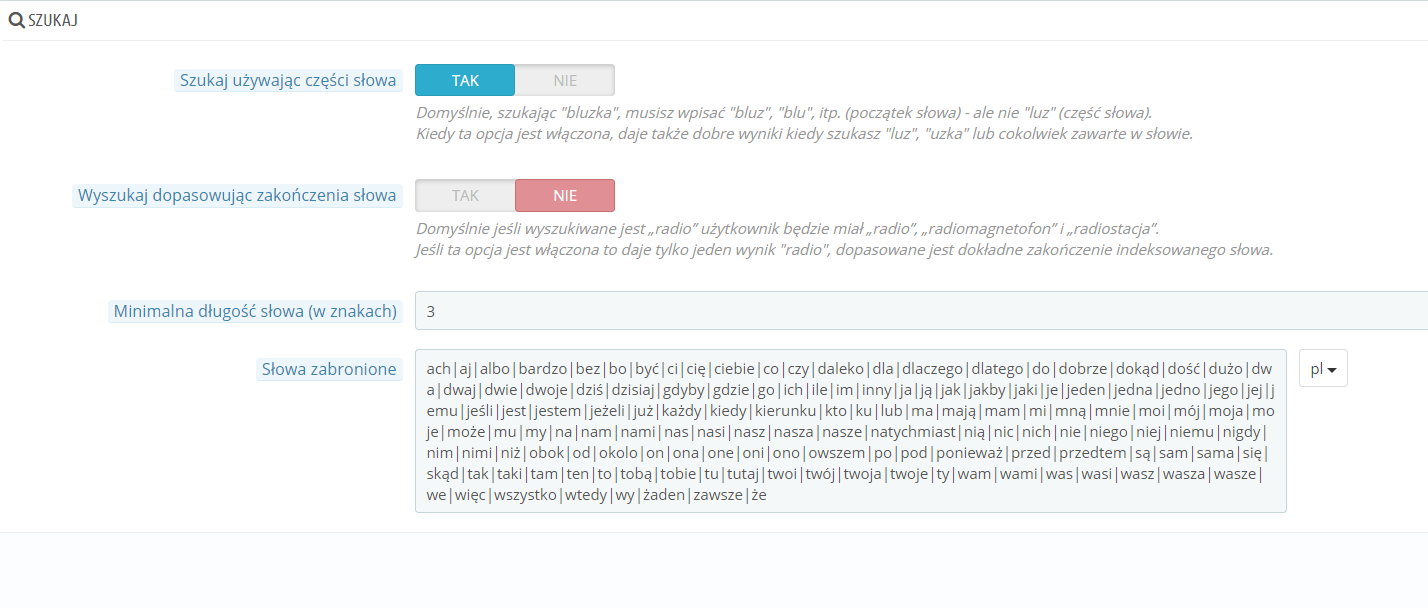The height and width of the screenshot is (608, 1428).
Task: Click the word 'natychmiast' in forbidden words
Action: click(913, 432)
